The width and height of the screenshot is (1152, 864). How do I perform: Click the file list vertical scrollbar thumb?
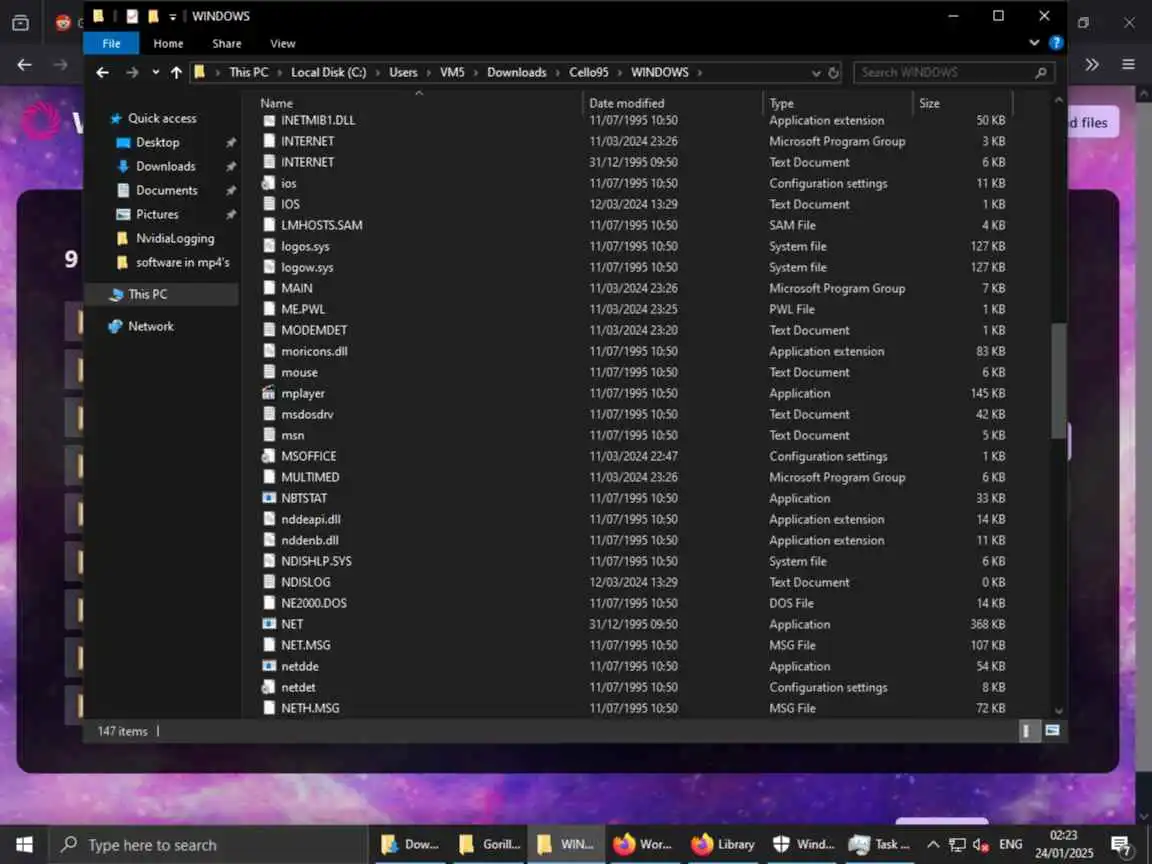1058,381
